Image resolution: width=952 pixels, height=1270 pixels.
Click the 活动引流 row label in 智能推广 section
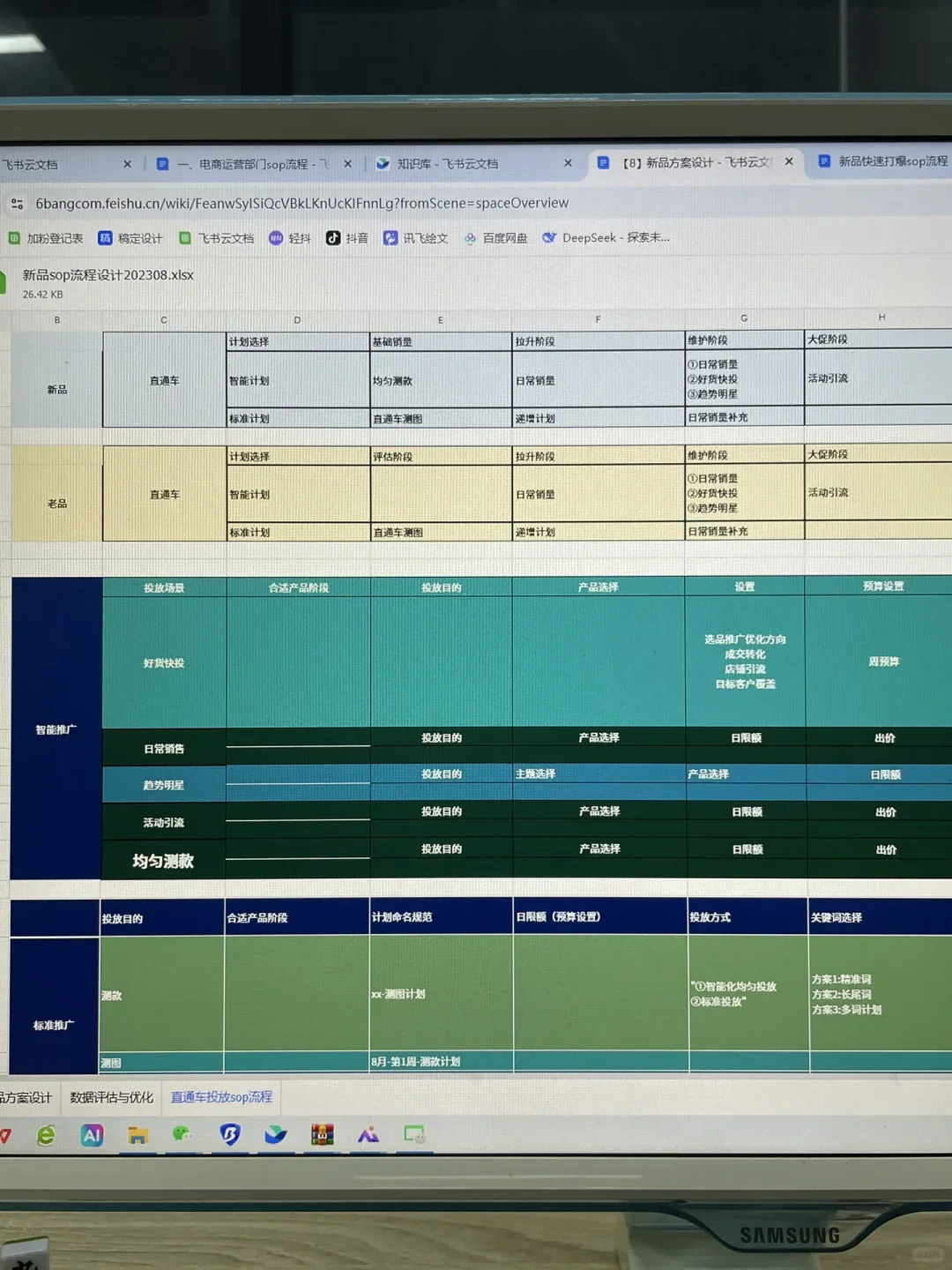pos(164,822)
